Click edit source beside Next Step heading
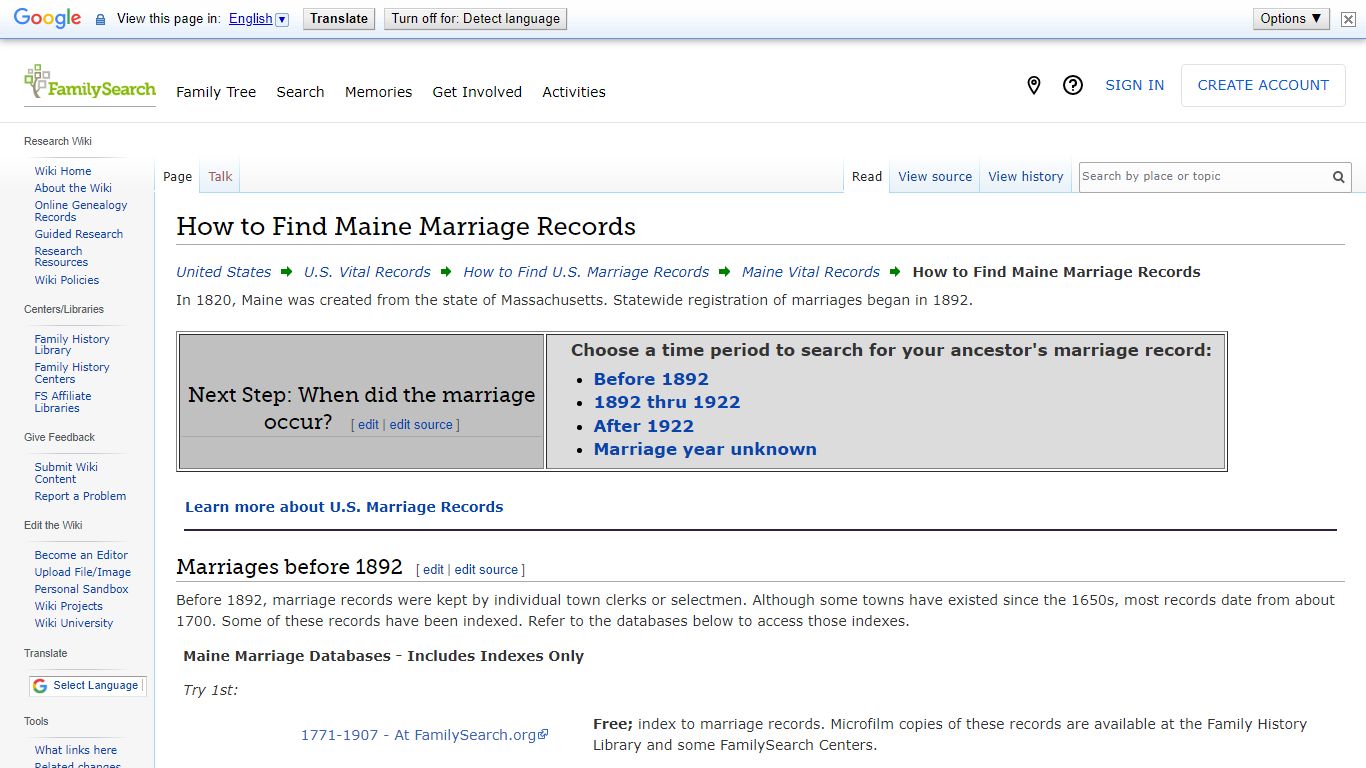 [x=421, y=425]
